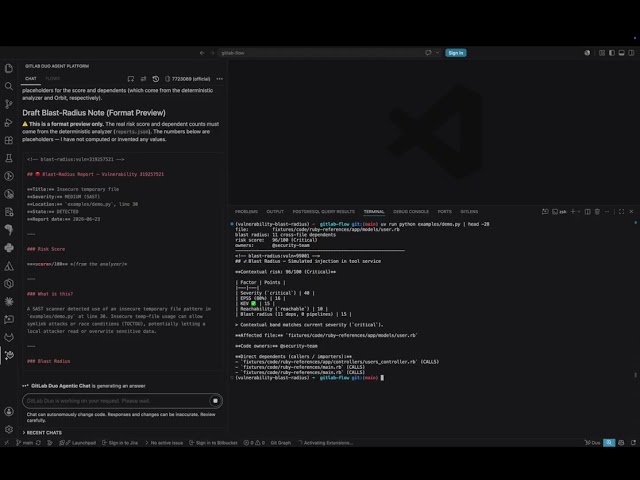This screenshot has height=480, width=640.
Task: Click the highlighted blue status bar icon
Action: [x=609, y=442]
